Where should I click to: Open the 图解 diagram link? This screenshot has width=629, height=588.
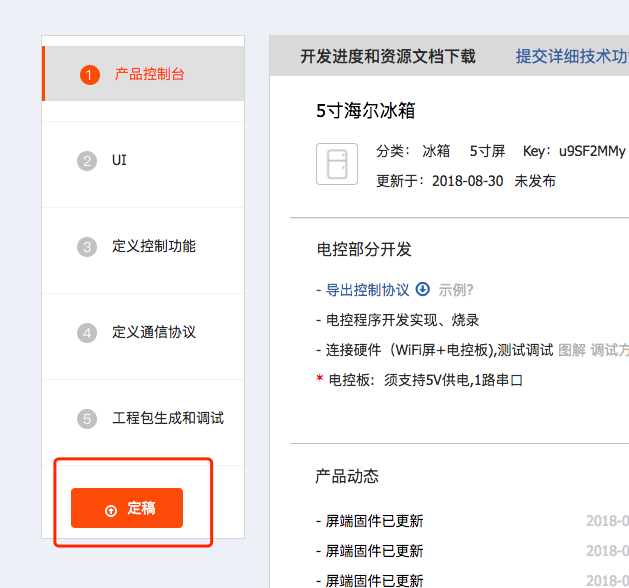point(571,350)
